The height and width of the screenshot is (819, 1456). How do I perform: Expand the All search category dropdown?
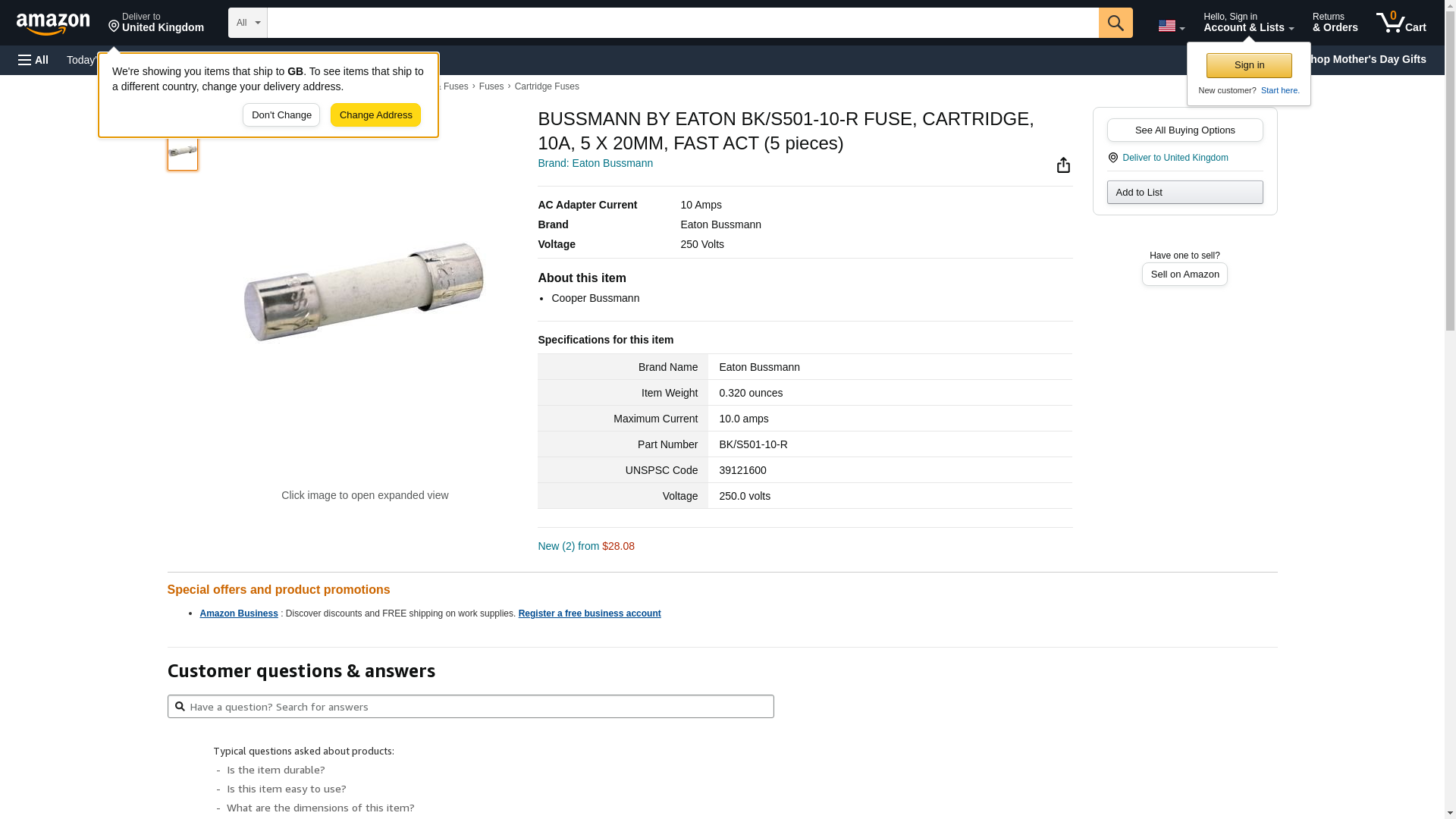(248, 23)
